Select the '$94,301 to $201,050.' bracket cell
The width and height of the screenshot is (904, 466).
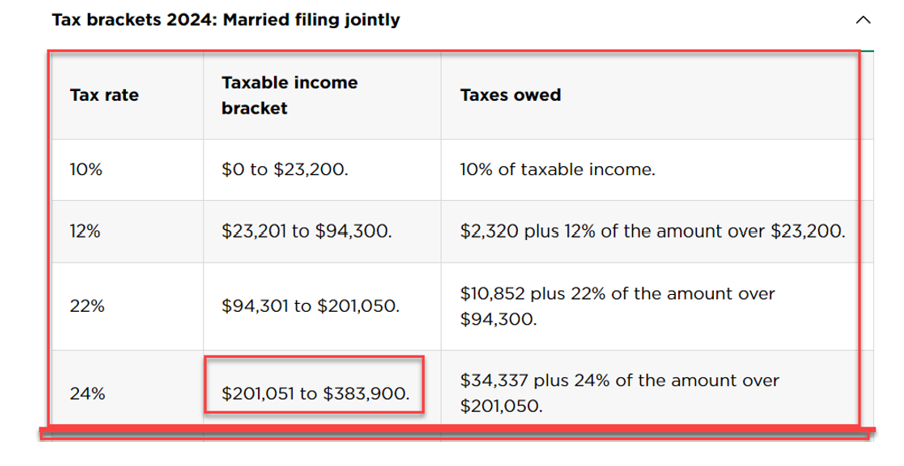310,306
